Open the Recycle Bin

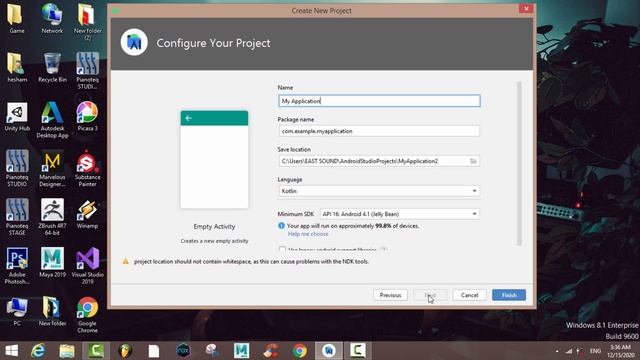pos(52,67)
